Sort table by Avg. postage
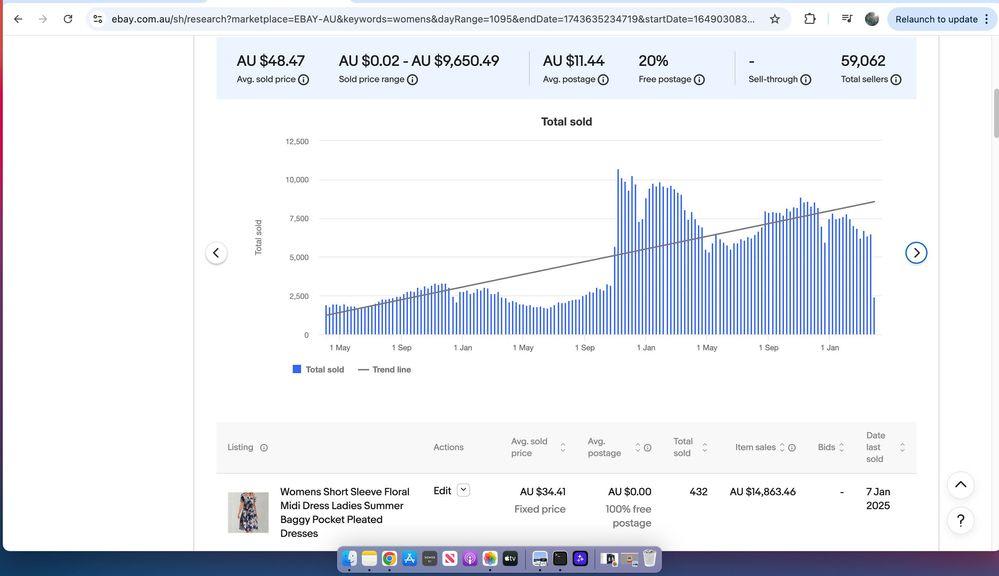 tap(637, 447)
